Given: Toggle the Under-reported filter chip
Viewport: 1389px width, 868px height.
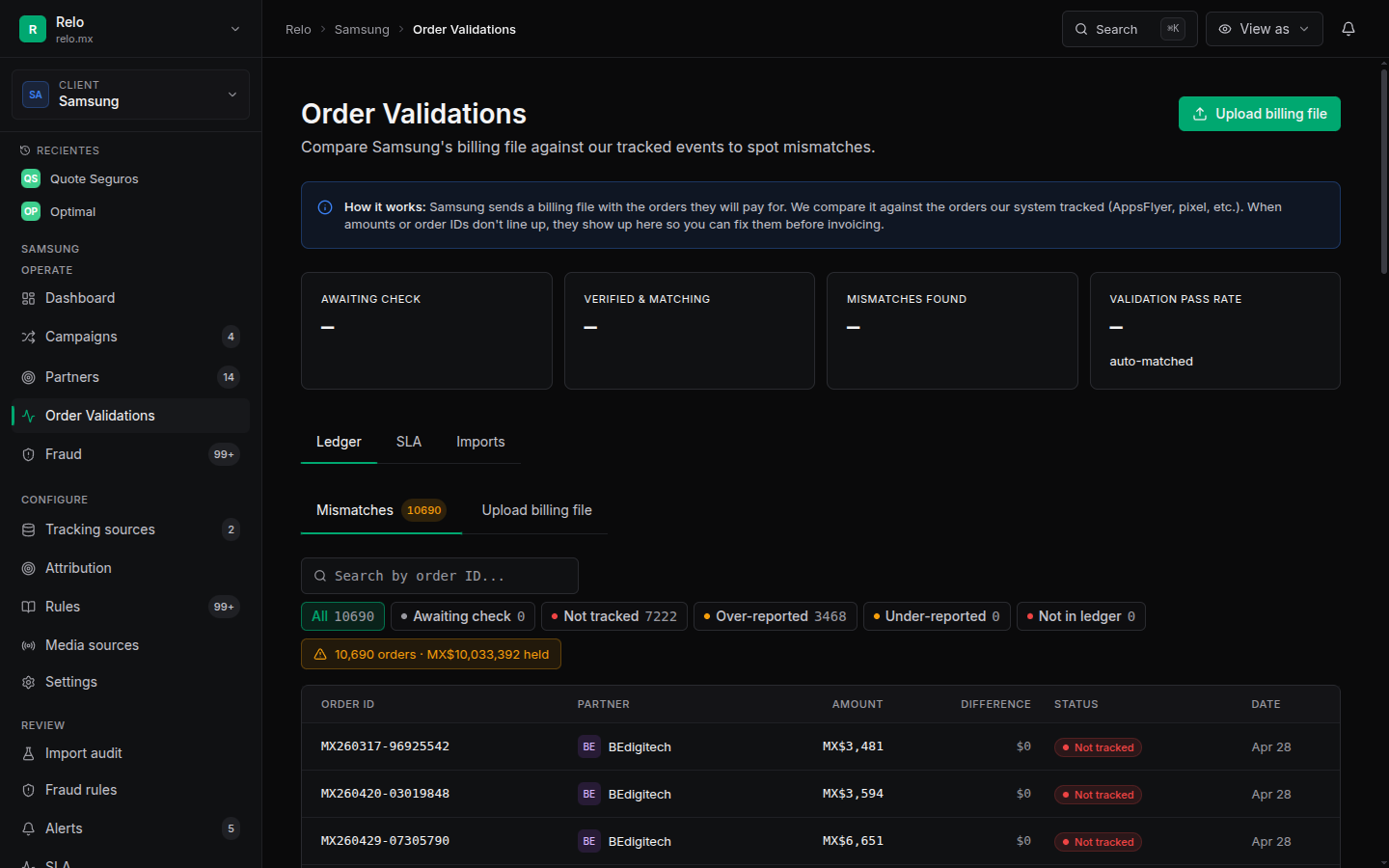Looking at the screenshot, I should (937, 616).
